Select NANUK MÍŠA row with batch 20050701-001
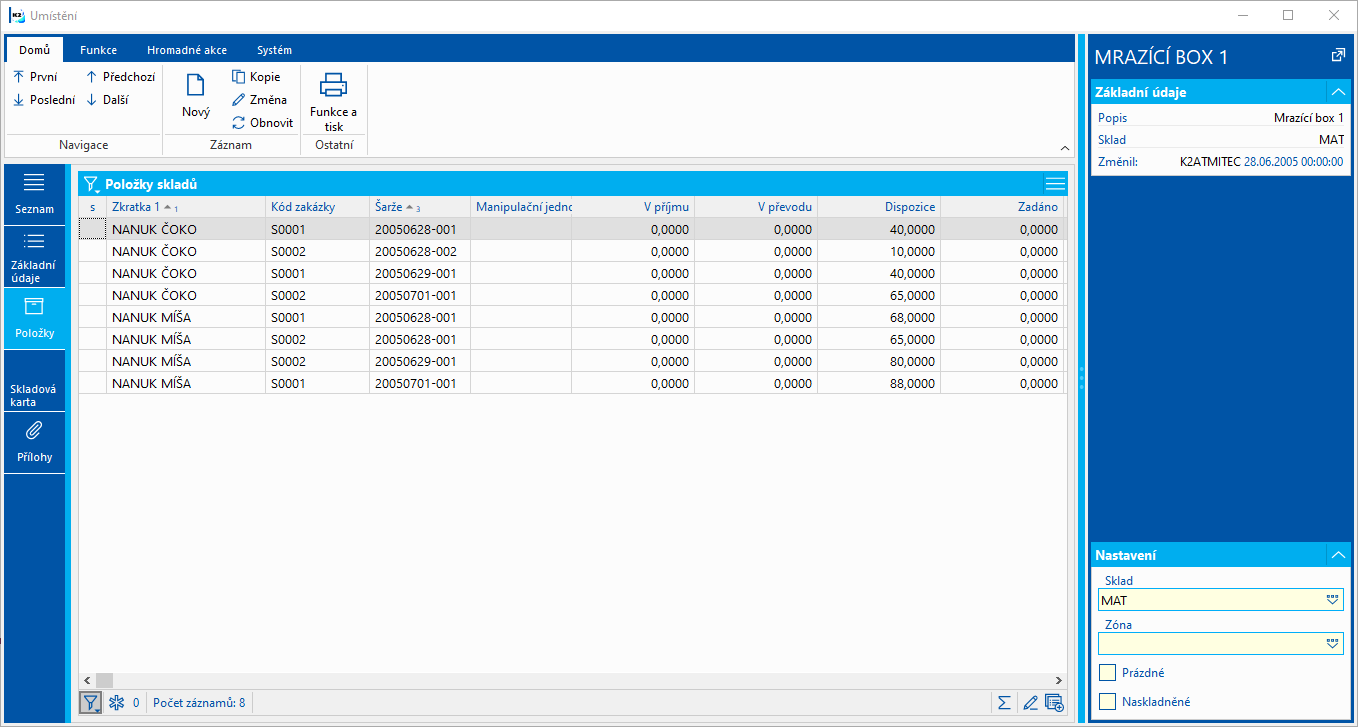This screenshot has height=727, width=1358. click(x=571, y=383)
